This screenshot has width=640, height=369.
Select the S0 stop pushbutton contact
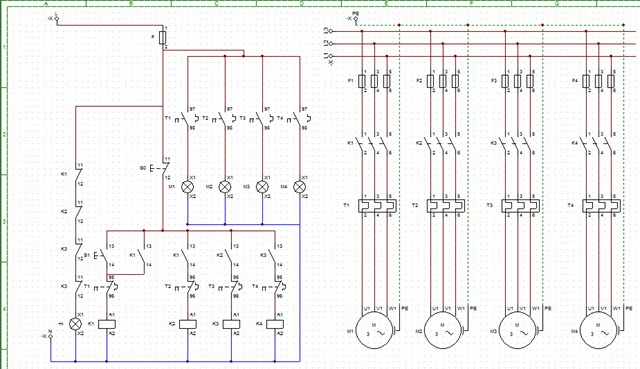160,168
